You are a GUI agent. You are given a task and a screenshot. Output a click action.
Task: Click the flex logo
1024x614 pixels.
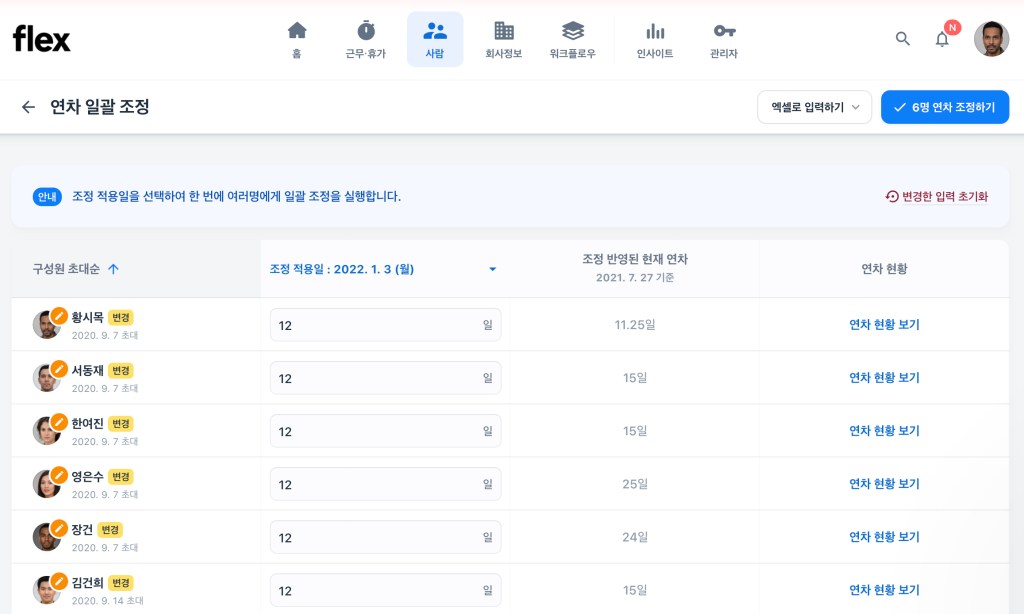click(42, 39)
